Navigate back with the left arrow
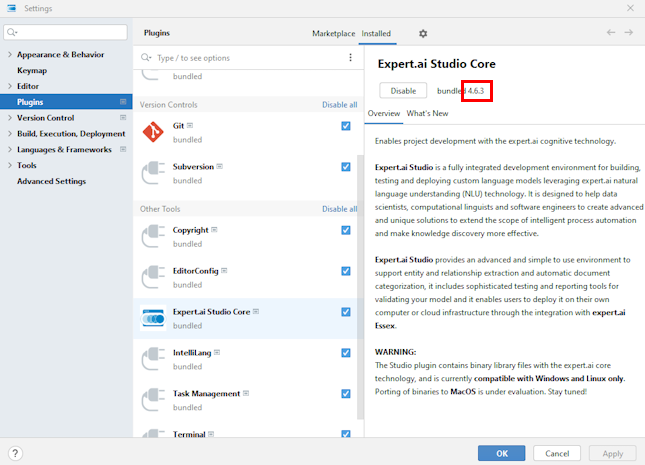 click(611, 33)
